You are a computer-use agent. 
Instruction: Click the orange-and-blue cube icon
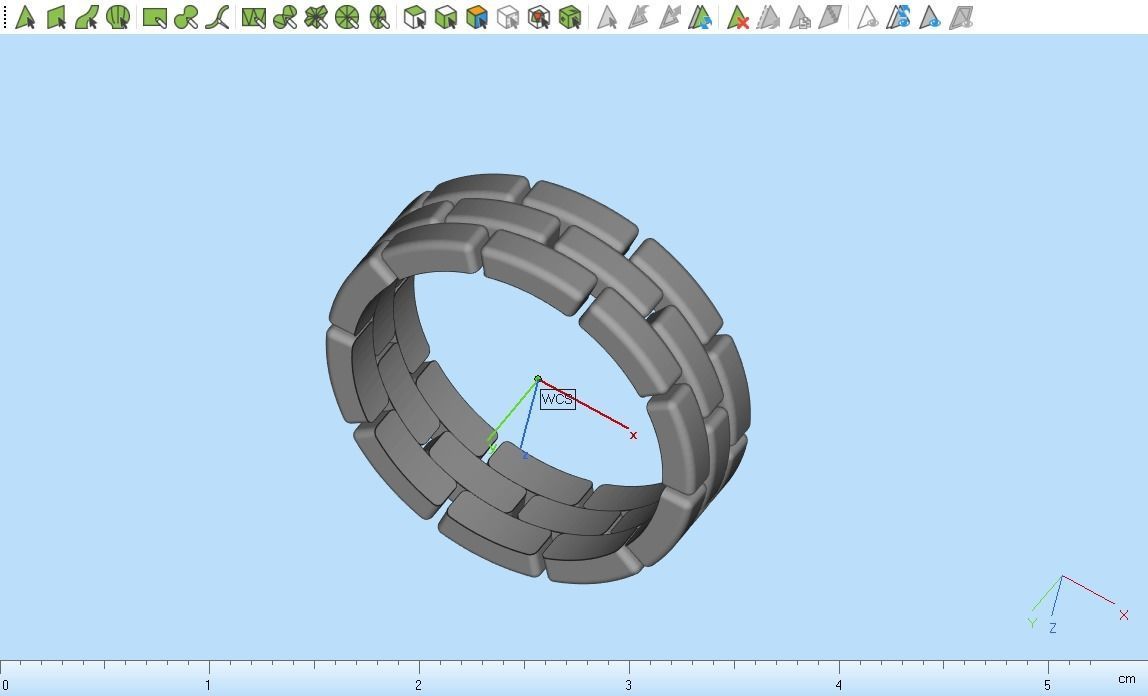477,17
